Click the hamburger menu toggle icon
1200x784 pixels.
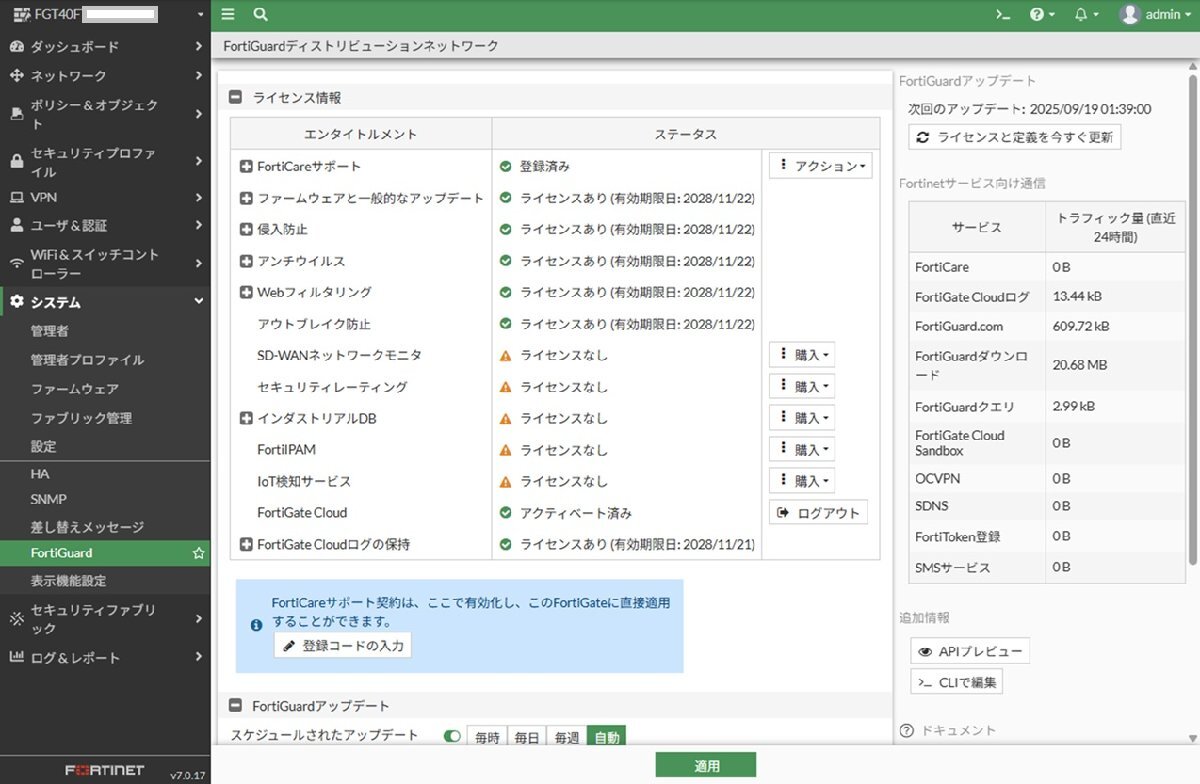click(x=228, y=14)
